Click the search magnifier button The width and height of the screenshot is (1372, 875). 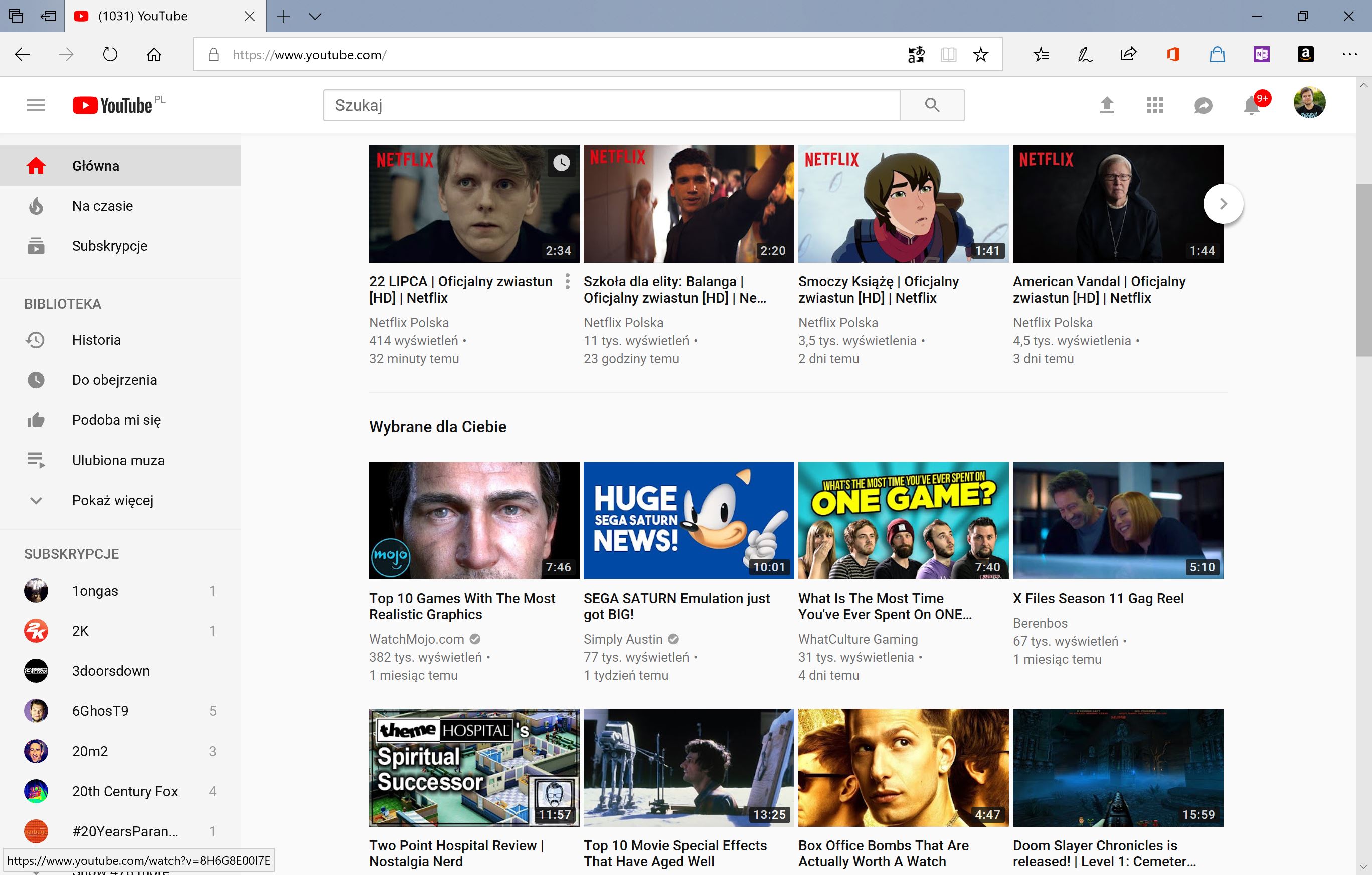tap(932, 105)
